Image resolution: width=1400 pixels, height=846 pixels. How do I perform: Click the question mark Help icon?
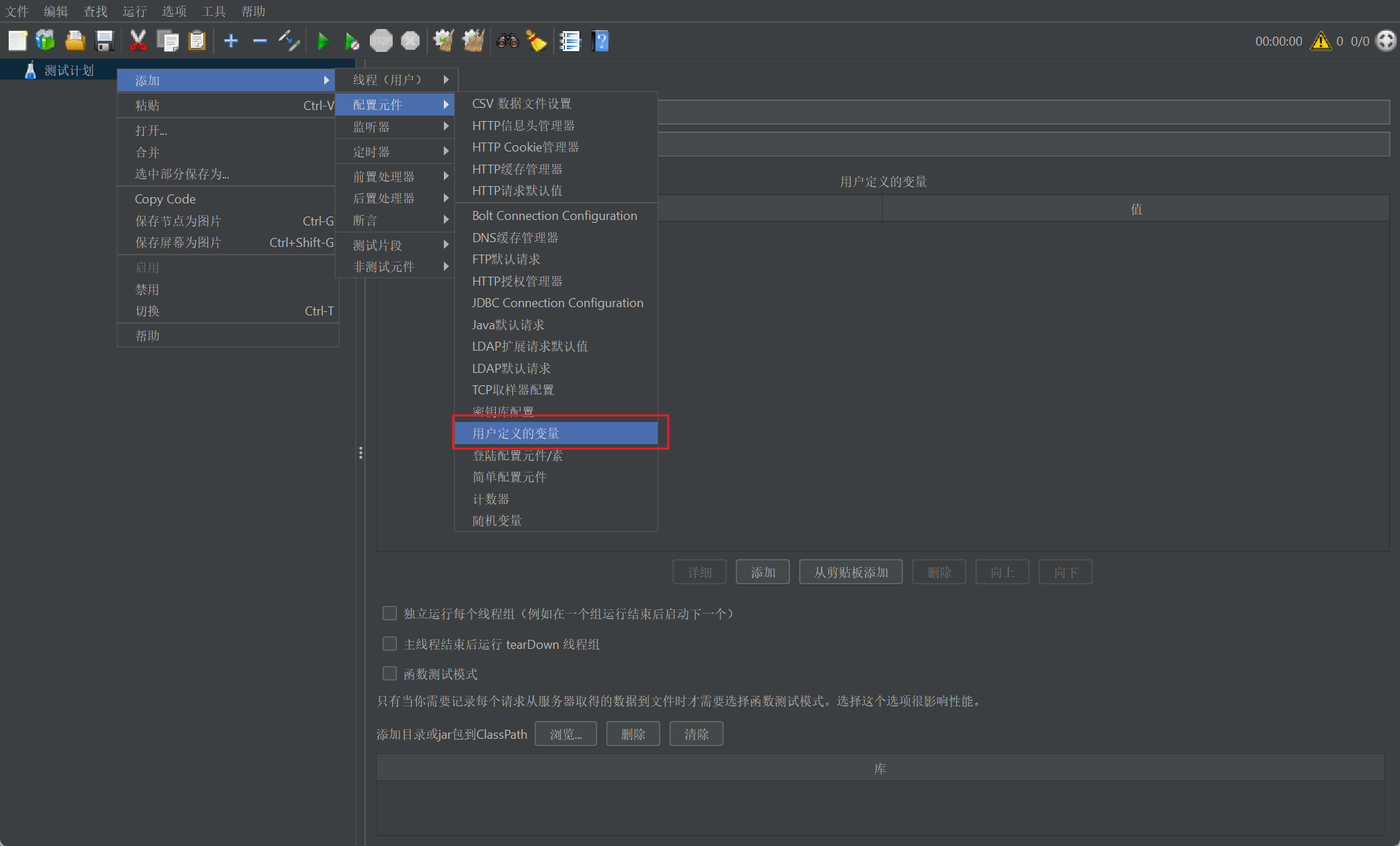tap(600, 41)
